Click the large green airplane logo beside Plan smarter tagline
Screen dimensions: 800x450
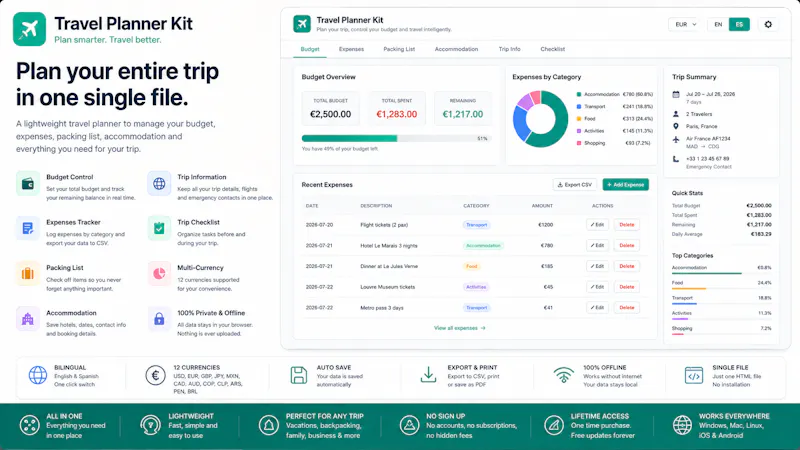click(29, 29)
